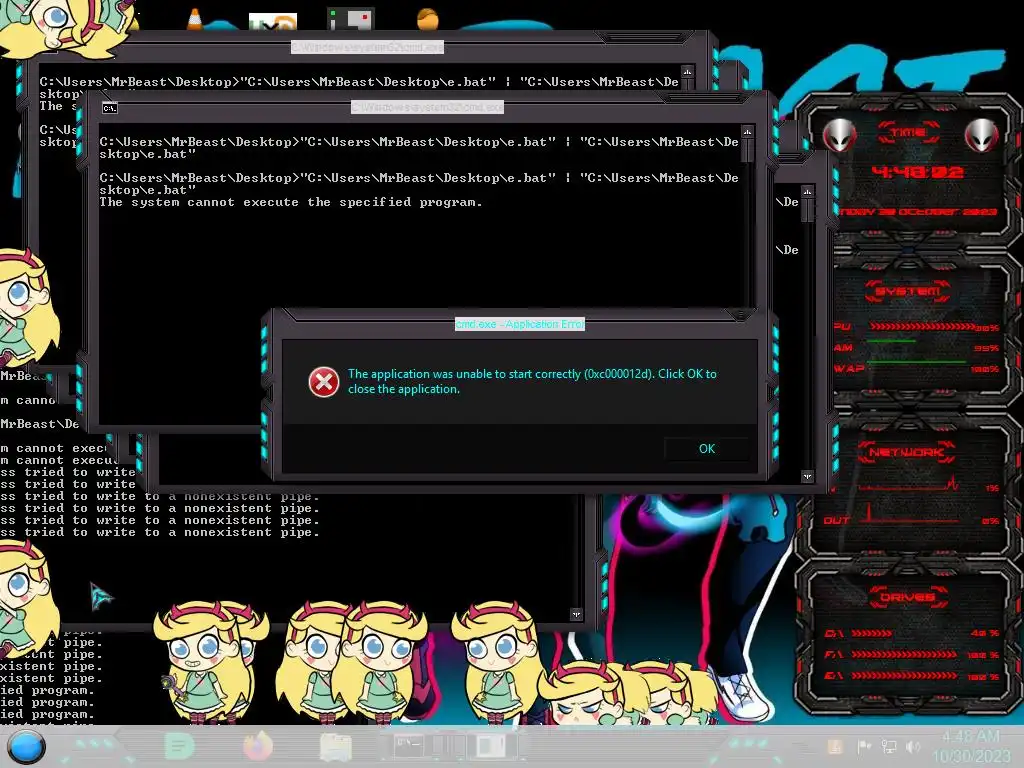1024x768 pixels.
Task: Click the scroll-down arrow beside the error dialog
Action: click(x=807, y=476)
